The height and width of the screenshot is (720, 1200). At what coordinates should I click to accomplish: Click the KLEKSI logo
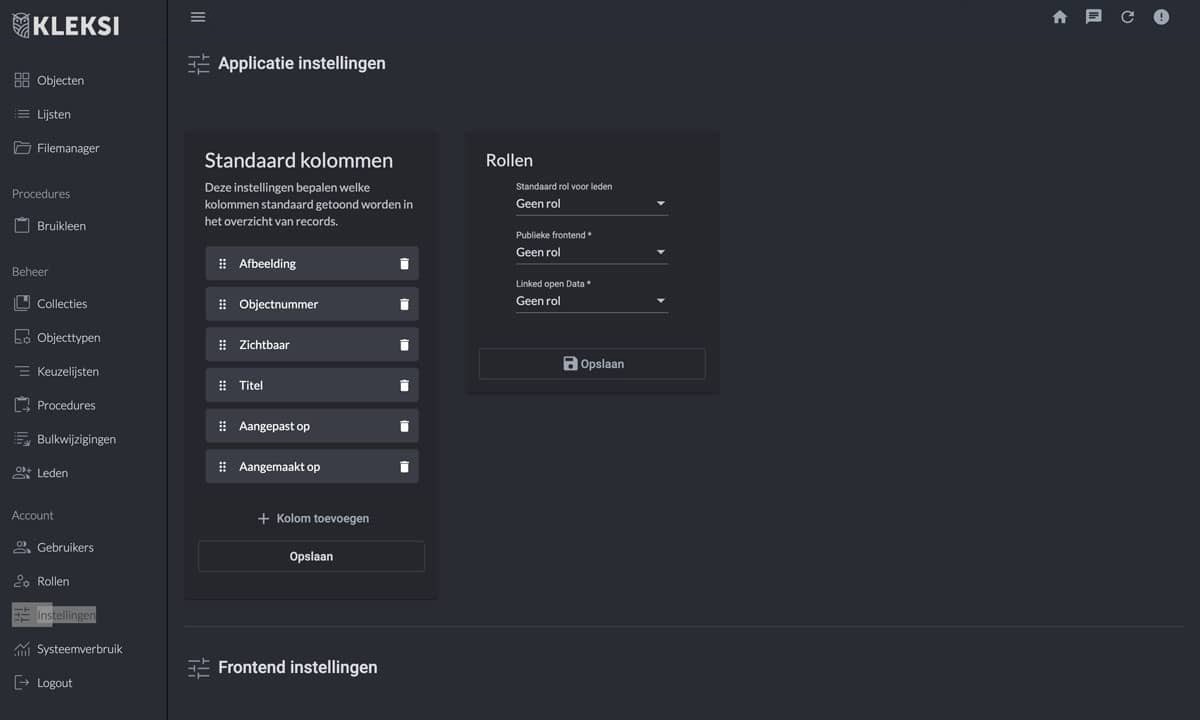tap(66, 26)
